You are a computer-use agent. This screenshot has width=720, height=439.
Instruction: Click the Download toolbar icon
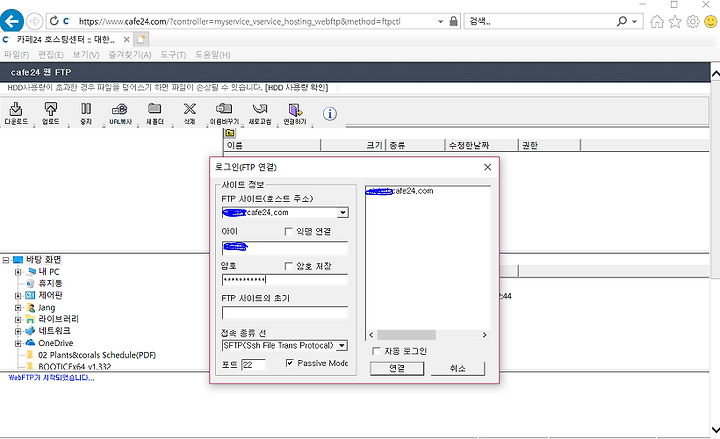(16, 113)
